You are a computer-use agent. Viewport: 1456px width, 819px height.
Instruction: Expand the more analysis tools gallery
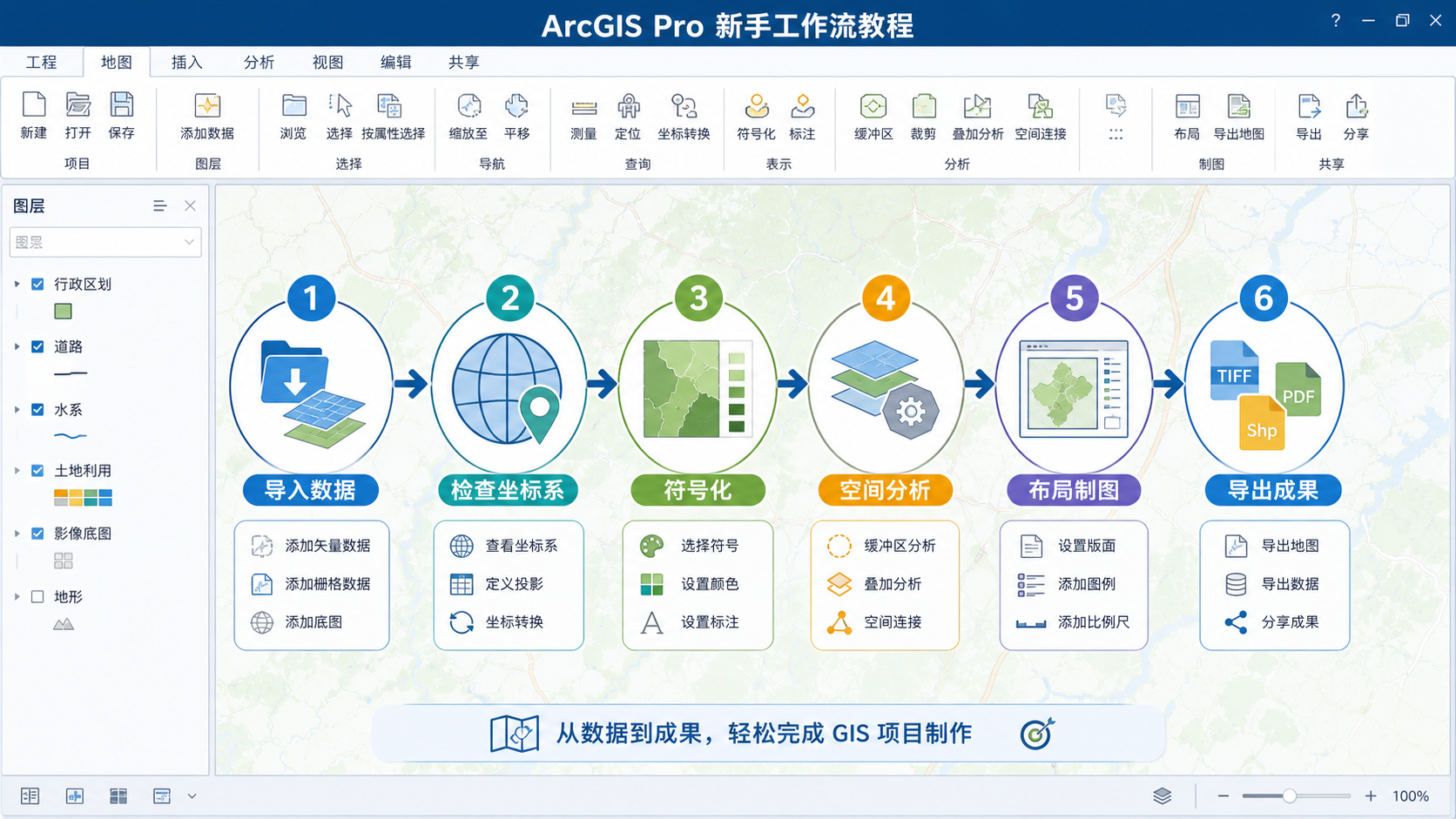(x=1116, y=135)
